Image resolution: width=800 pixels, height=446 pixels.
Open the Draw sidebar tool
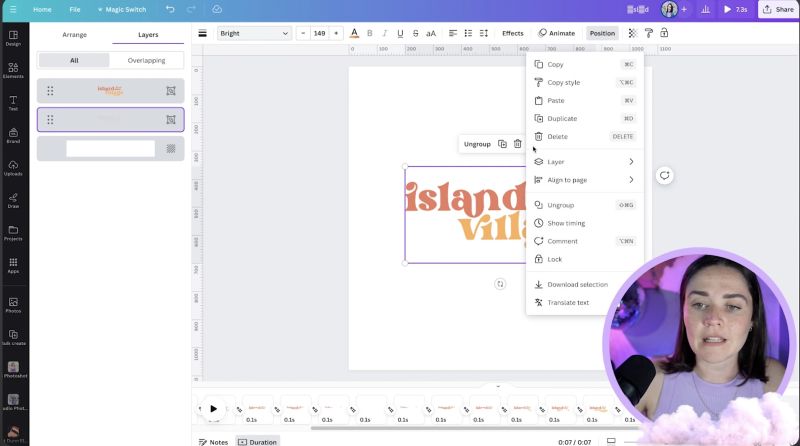coord(13,201)
